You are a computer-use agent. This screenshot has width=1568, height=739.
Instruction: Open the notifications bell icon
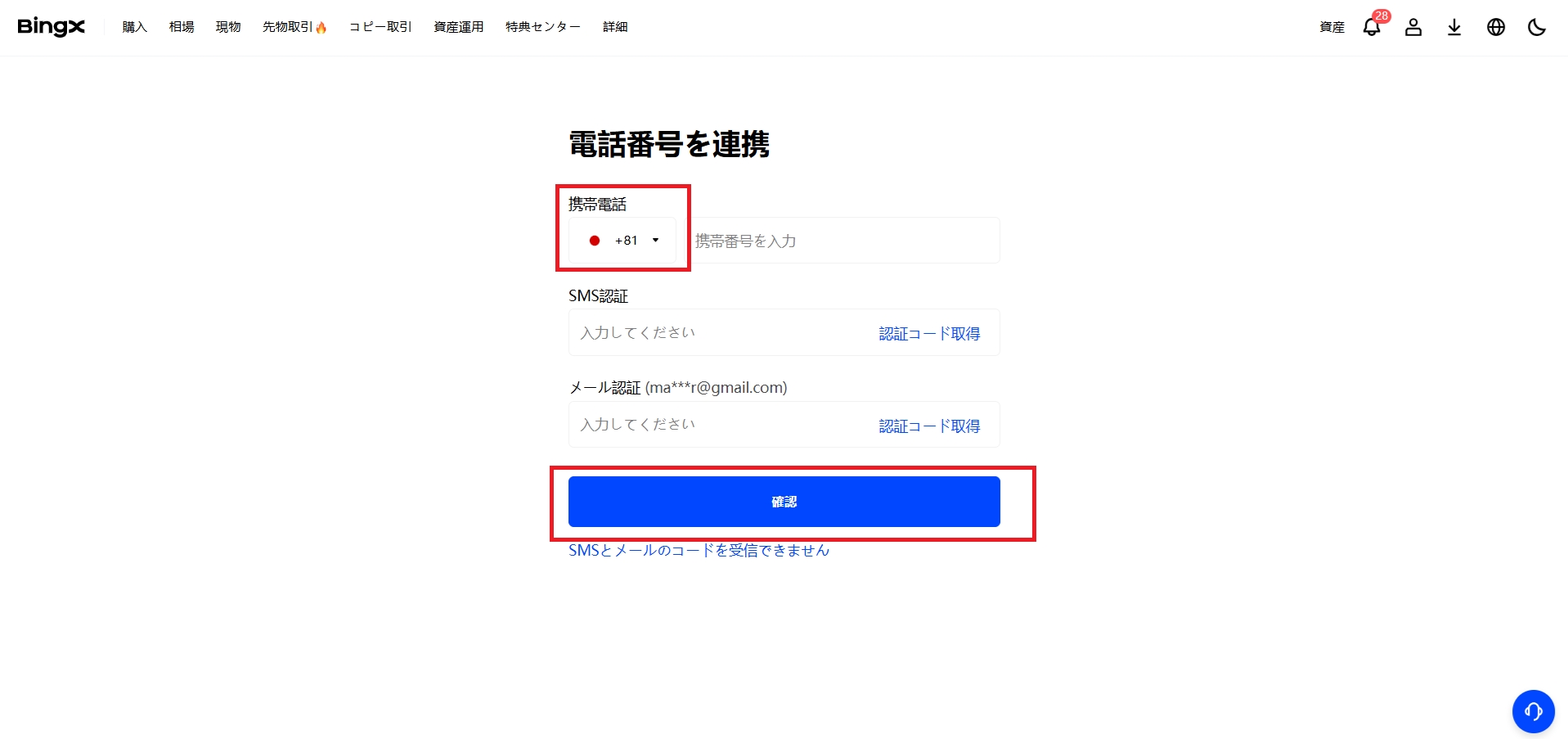pos(1372,27)
